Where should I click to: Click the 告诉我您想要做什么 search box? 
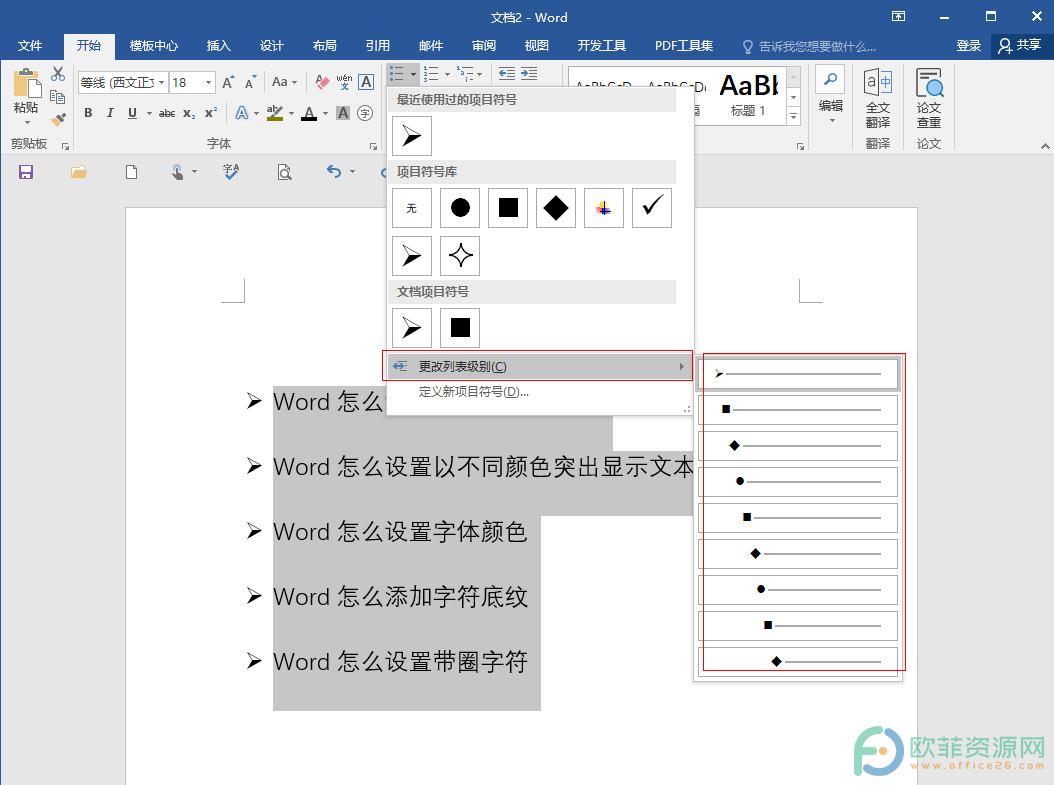point(809,46)
